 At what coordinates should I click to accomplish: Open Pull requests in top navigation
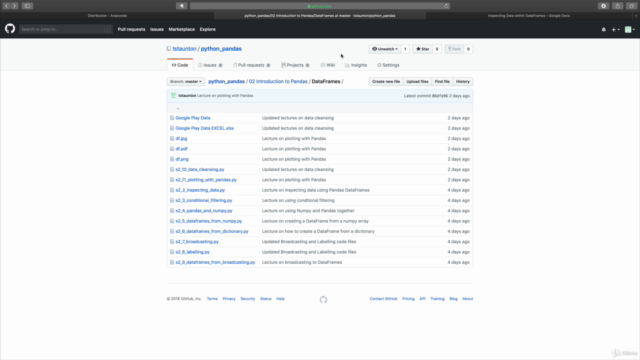coord(131,29)
